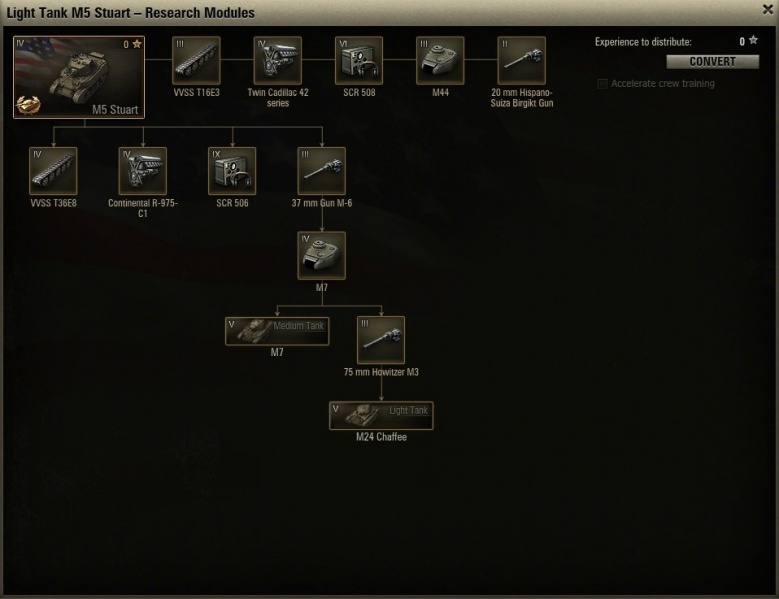Enable Accelerate crew training checkbox

click(x=602, y=83)
